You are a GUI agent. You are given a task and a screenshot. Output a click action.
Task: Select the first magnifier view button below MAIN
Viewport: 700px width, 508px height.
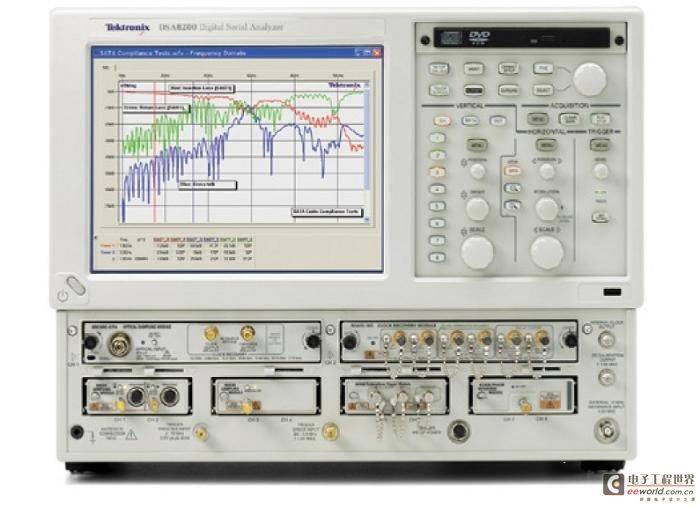(x=512, y=188)
